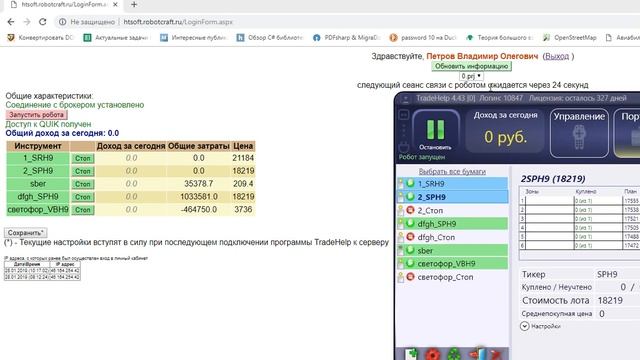The width and height of the screenshot is (640, 360).
Task: Click the Выход logout link
Action: click(x=557, y=56)
